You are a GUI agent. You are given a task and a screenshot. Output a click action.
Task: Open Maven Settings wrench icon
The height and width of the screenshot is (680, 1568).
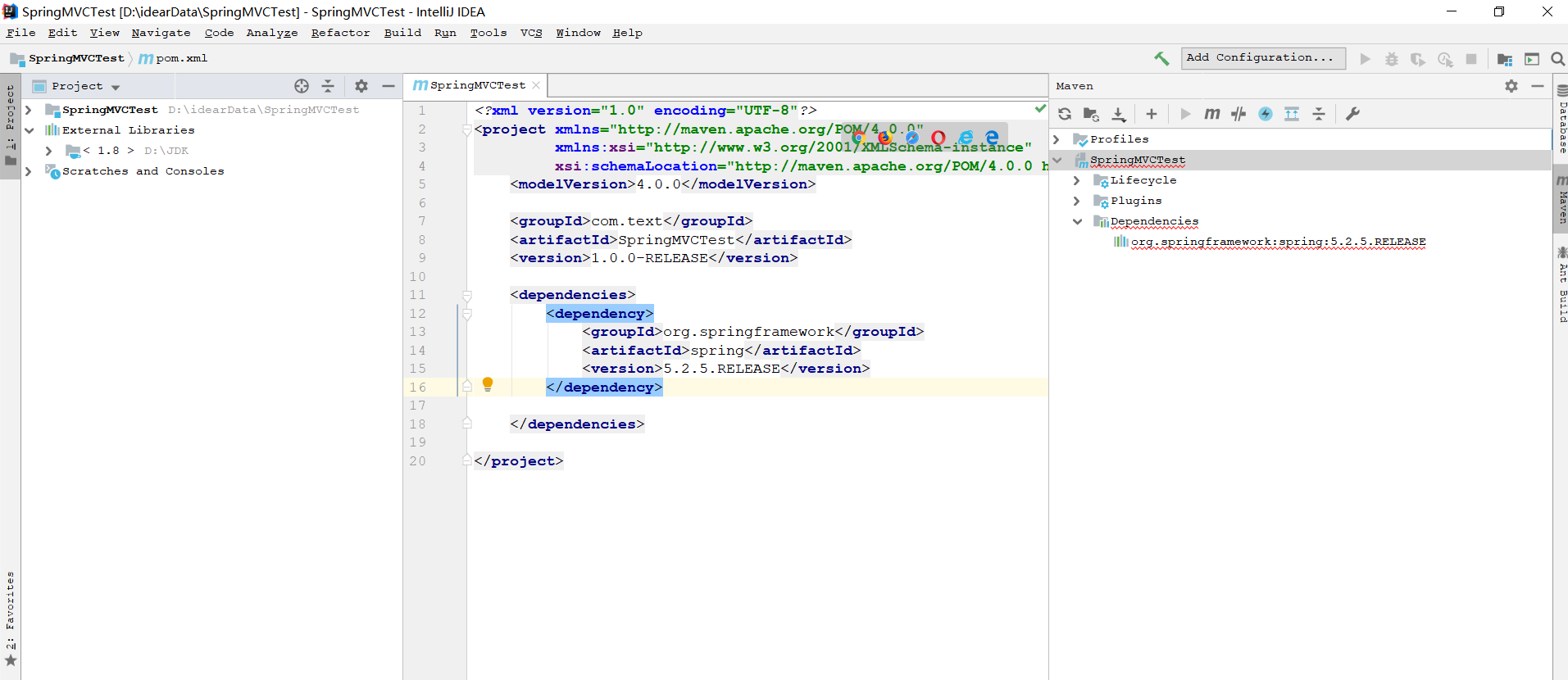1352,114
